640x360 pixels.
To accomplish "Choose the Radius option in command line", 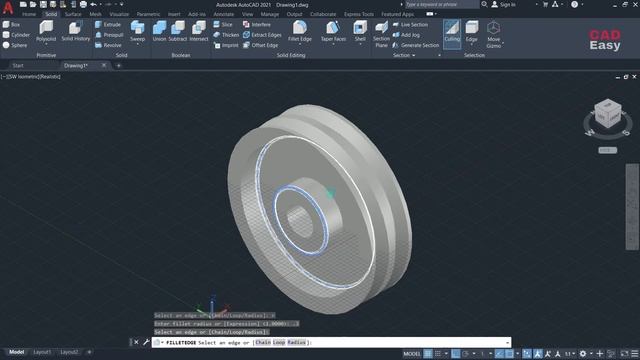I will pyautogui.click(x=296, y=342).
